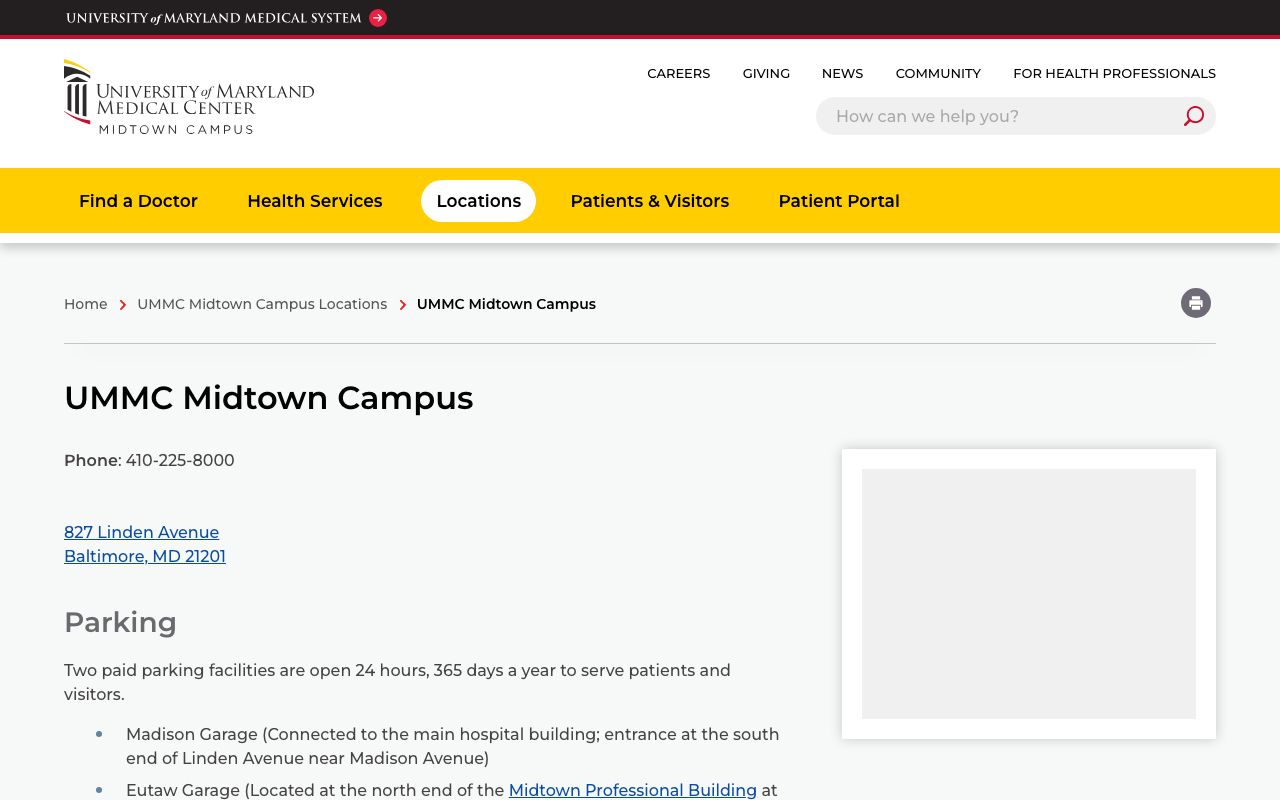Open the Patients & Visitors menu

point(649,201)
